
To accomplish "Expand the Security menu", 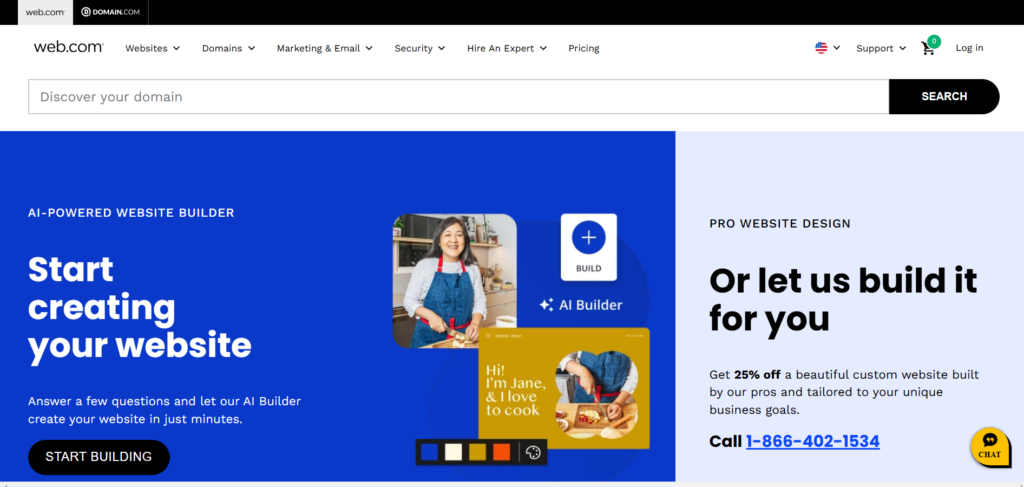I will coord(420,48).
